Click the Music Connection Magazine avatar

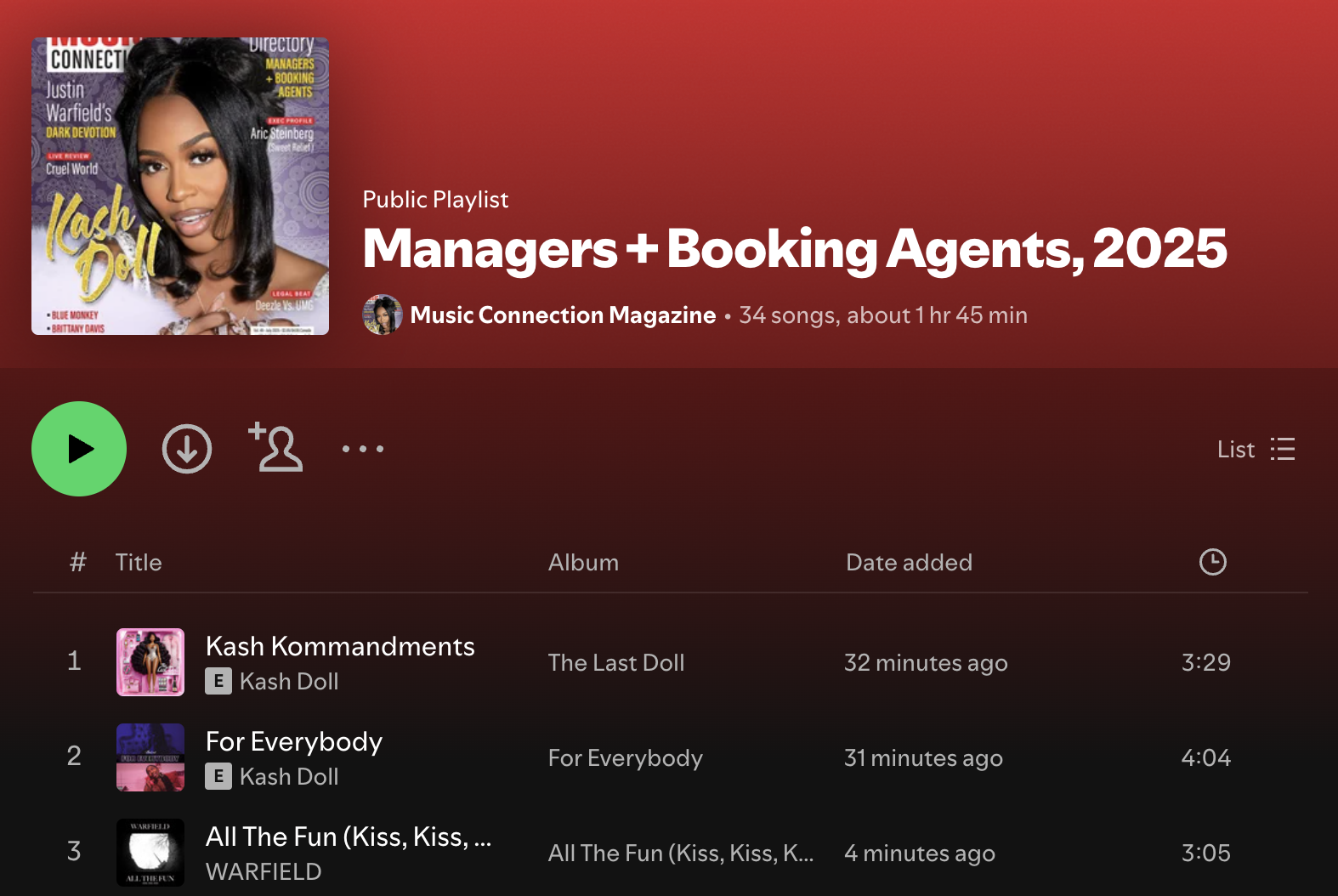(x=383, y=315)
